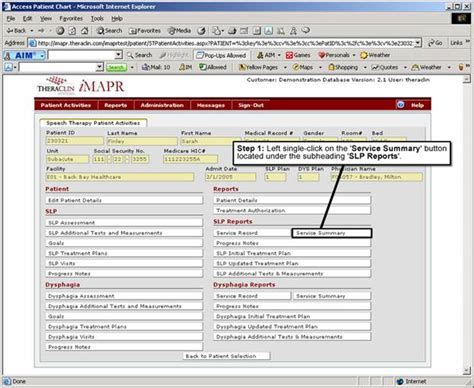The image size is (474, 388).
Task: Open Yellow Pages toolbar button
Action: pos(258,67)
